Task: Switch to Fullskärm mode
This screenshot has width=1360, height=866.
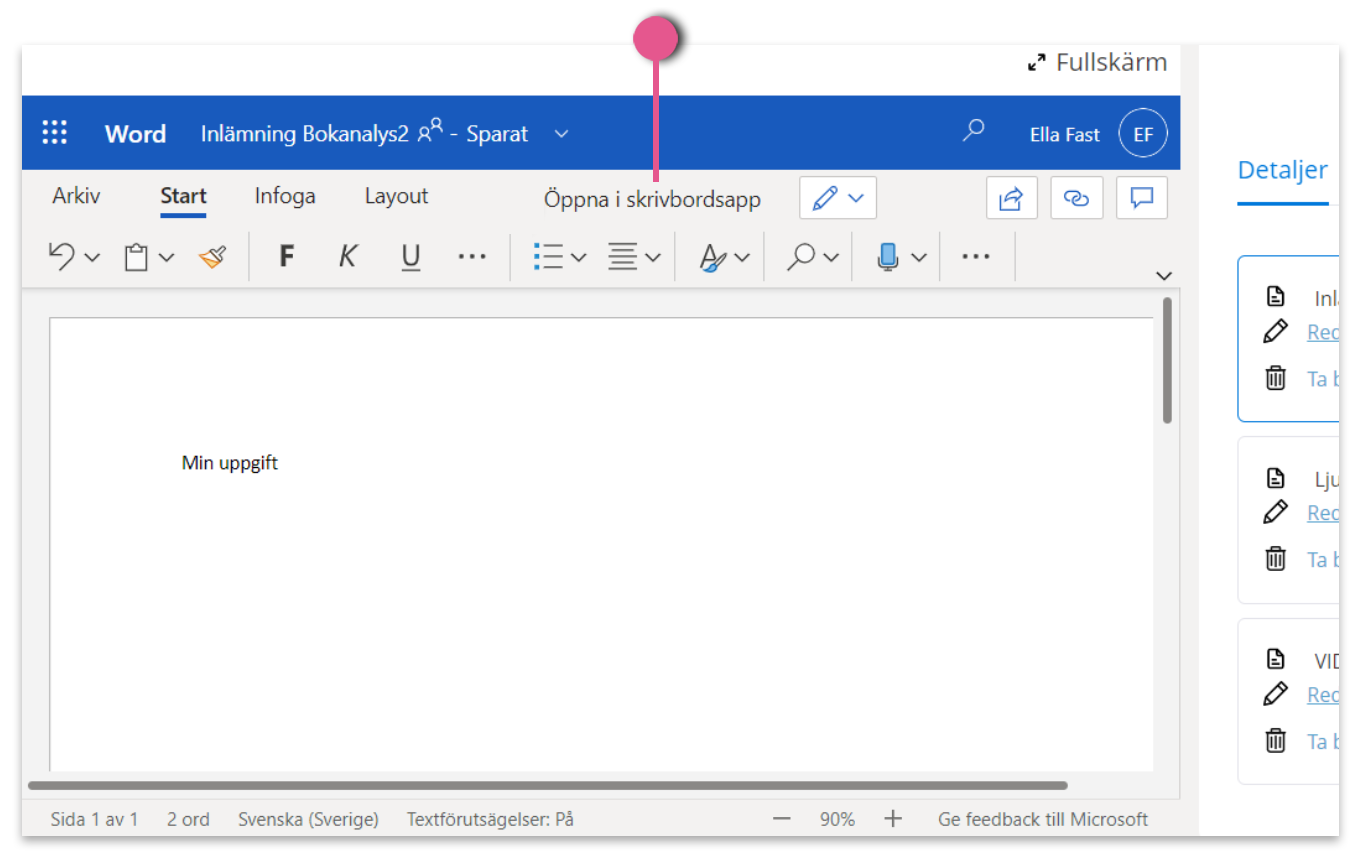Action: pos(1097,62)
